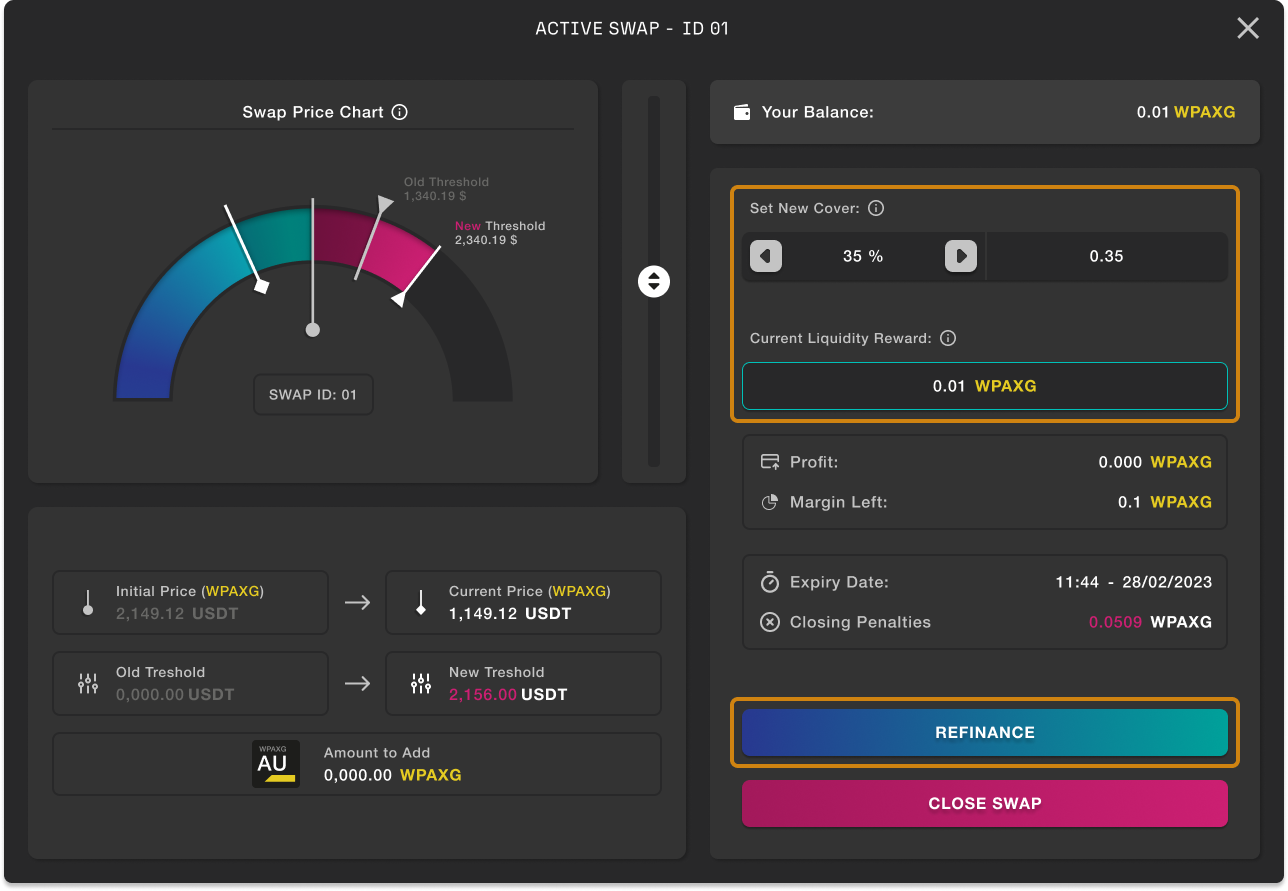Screen dimensions: 1288x891
Task: Click the Expiry Date stopwatch icon
Action: tap(770, 582)
